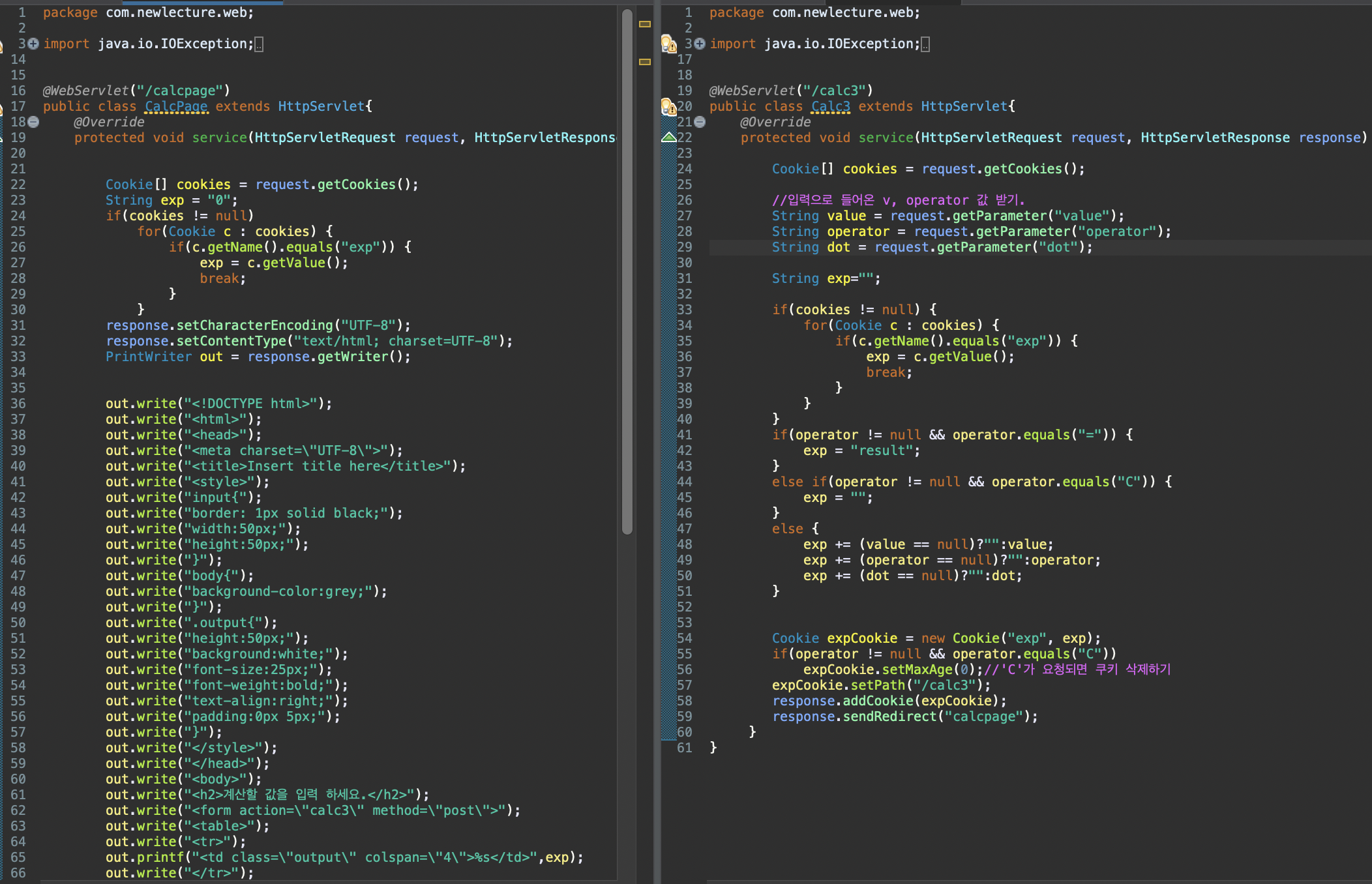Collapse service method at line 18 in CalcPage
This screenshot has width=1372, height=884.
pyautogui.click(x=34, y=122)
